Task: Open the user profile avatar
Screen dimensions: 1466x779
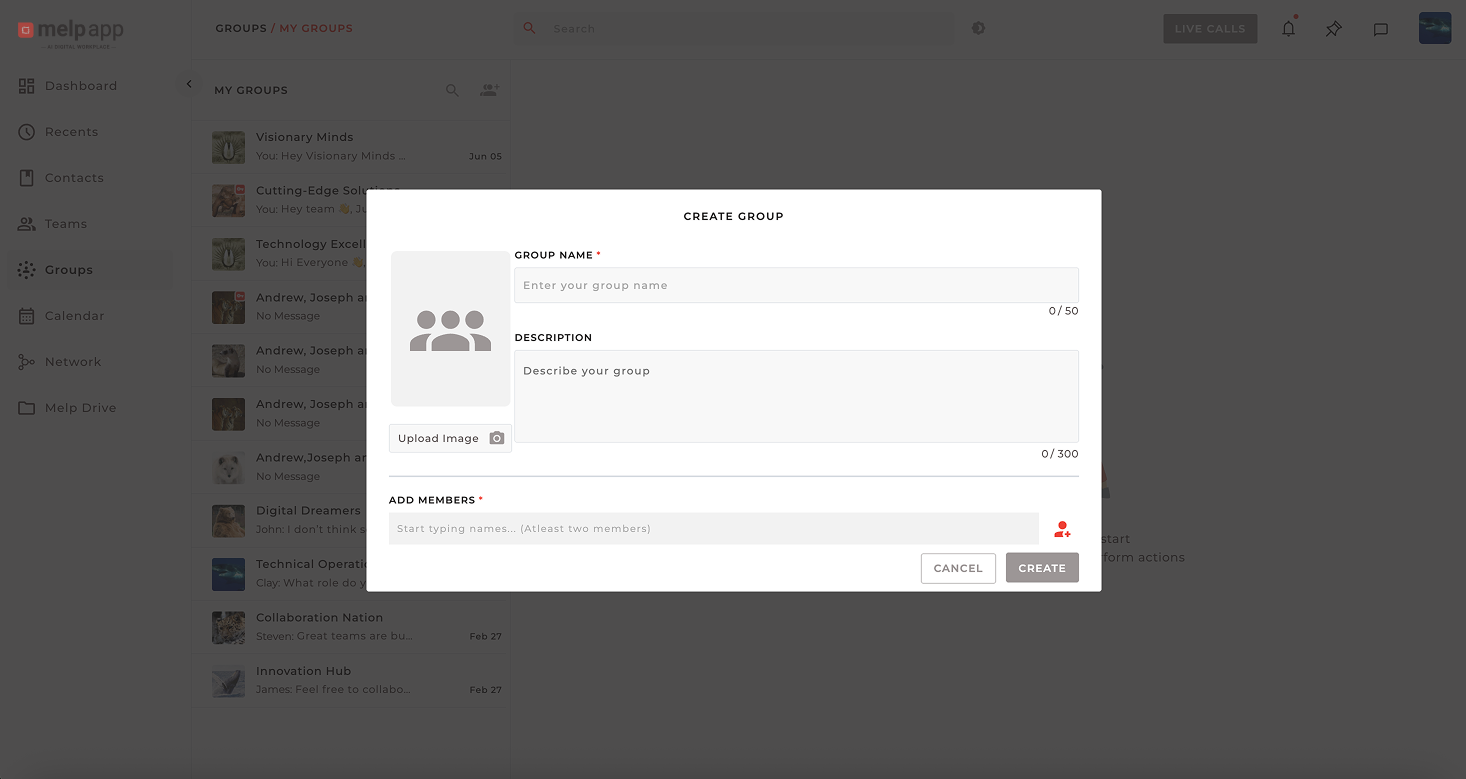Action: coord(1434,28)
